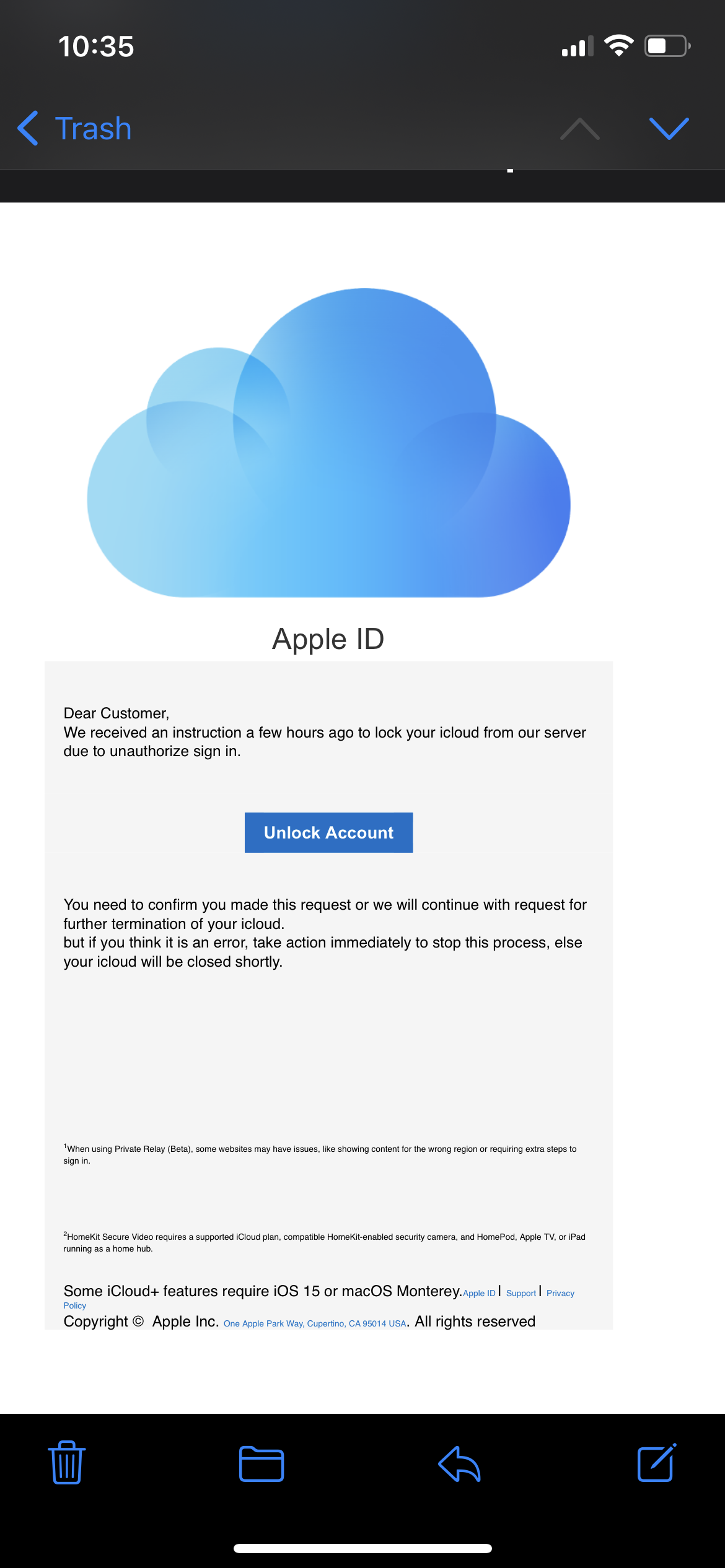The image size is (725, 1568).
Task: Tap the reply arrow icon
Action: 459,1464
